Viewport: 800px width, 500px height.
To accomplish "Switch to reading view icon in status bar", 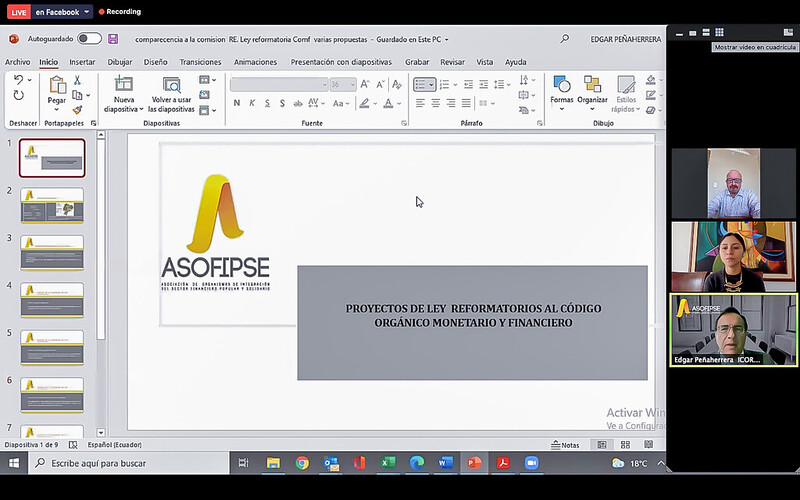I will pos(648,445).
